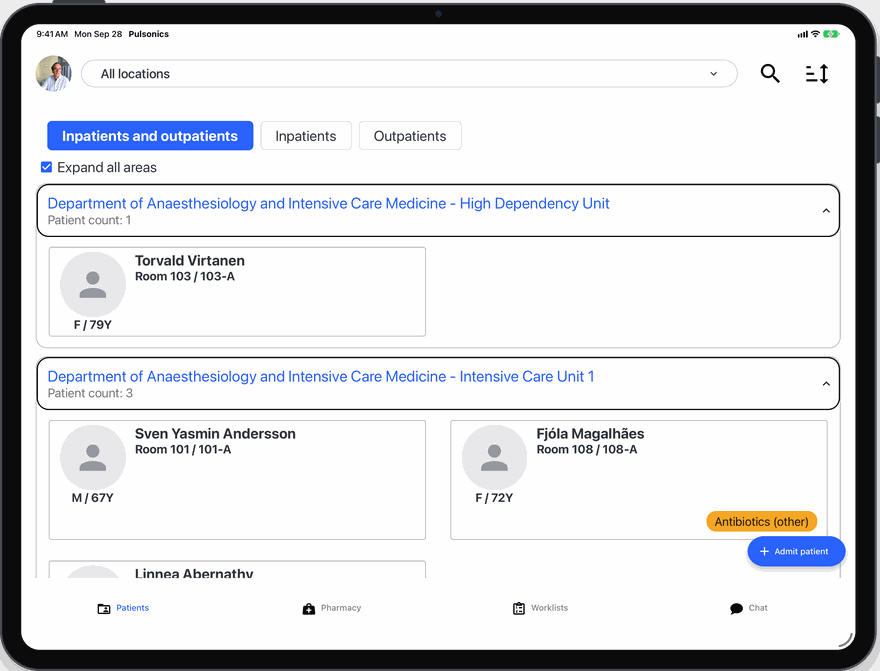Switch to the Inpatients tab
880x671 pixels.
pos(306,136)
